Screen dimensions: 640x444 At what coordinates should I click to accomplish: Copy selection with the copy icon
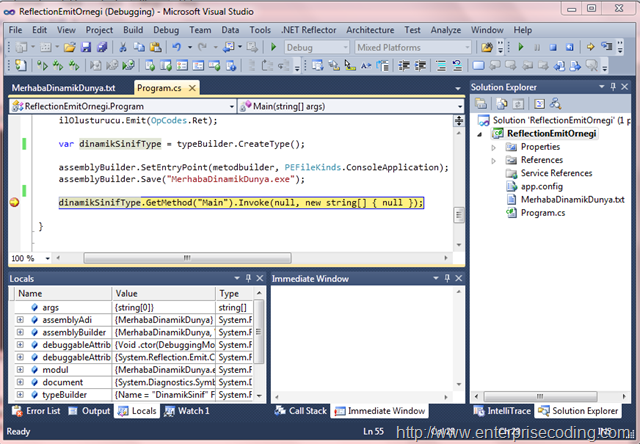coord(139,47)
